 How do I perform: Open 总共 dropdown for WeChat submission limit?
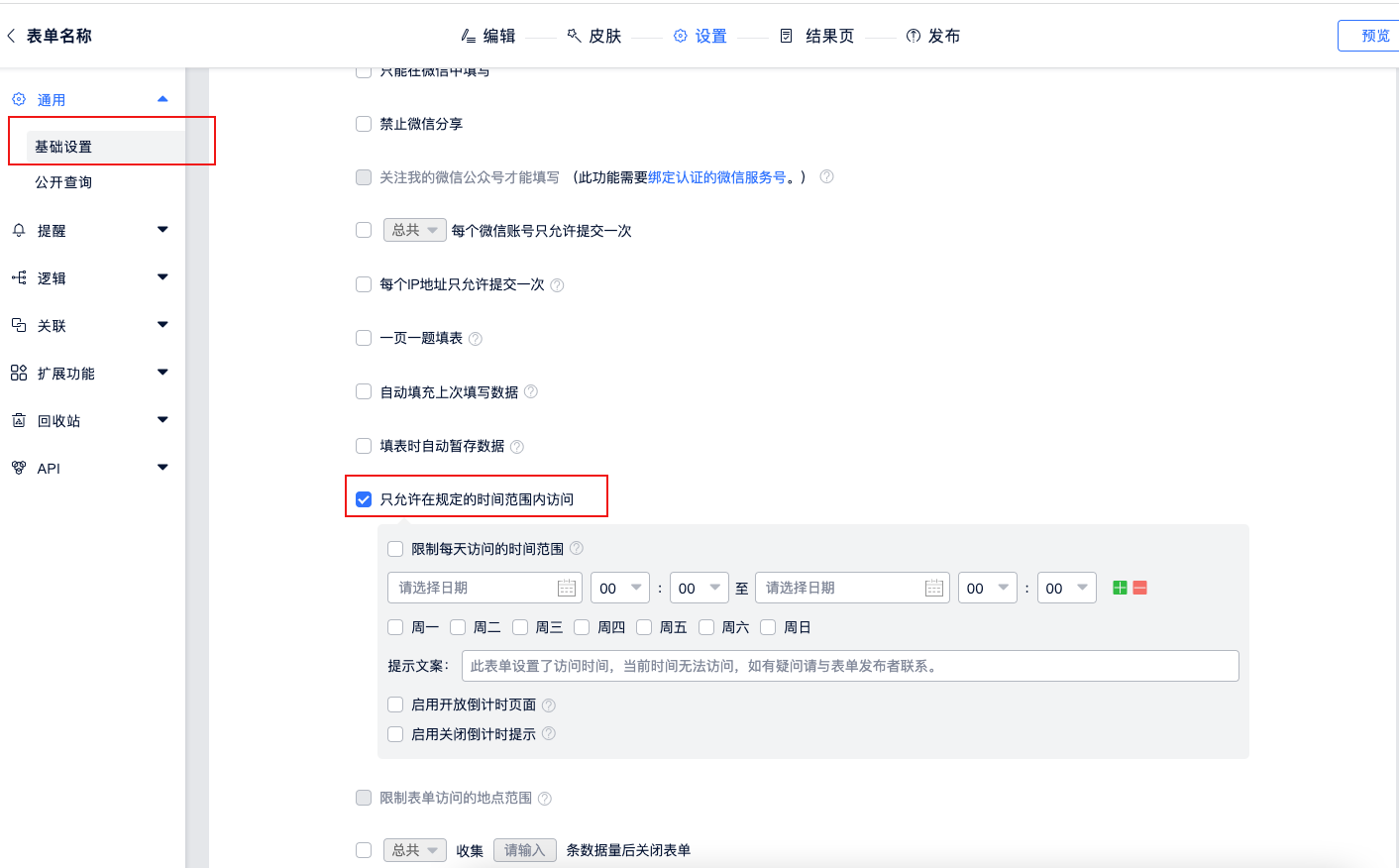(414, 230)
